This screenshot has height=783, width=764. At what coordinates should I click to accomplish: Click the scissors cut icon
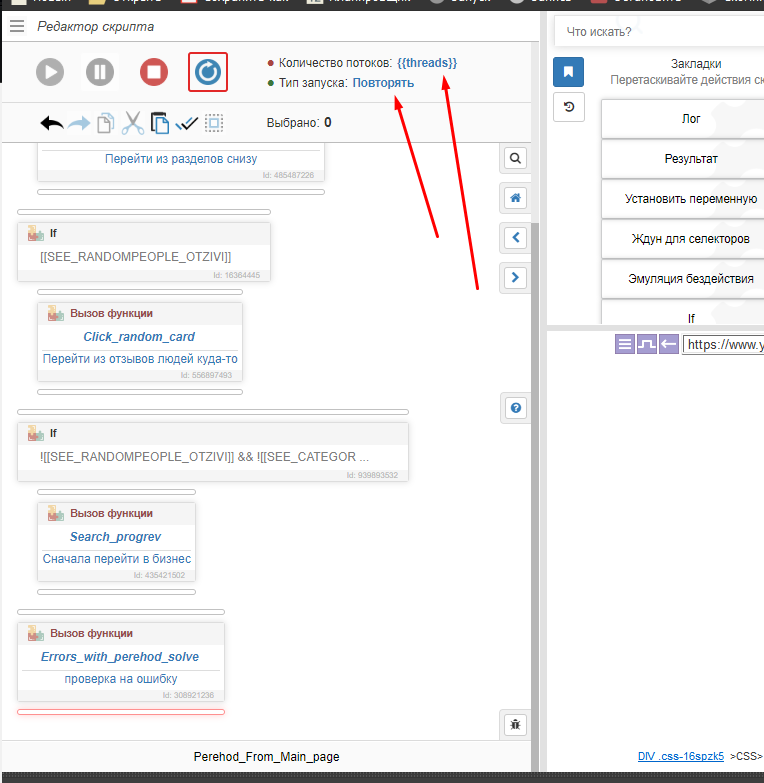tap(132, 123)
